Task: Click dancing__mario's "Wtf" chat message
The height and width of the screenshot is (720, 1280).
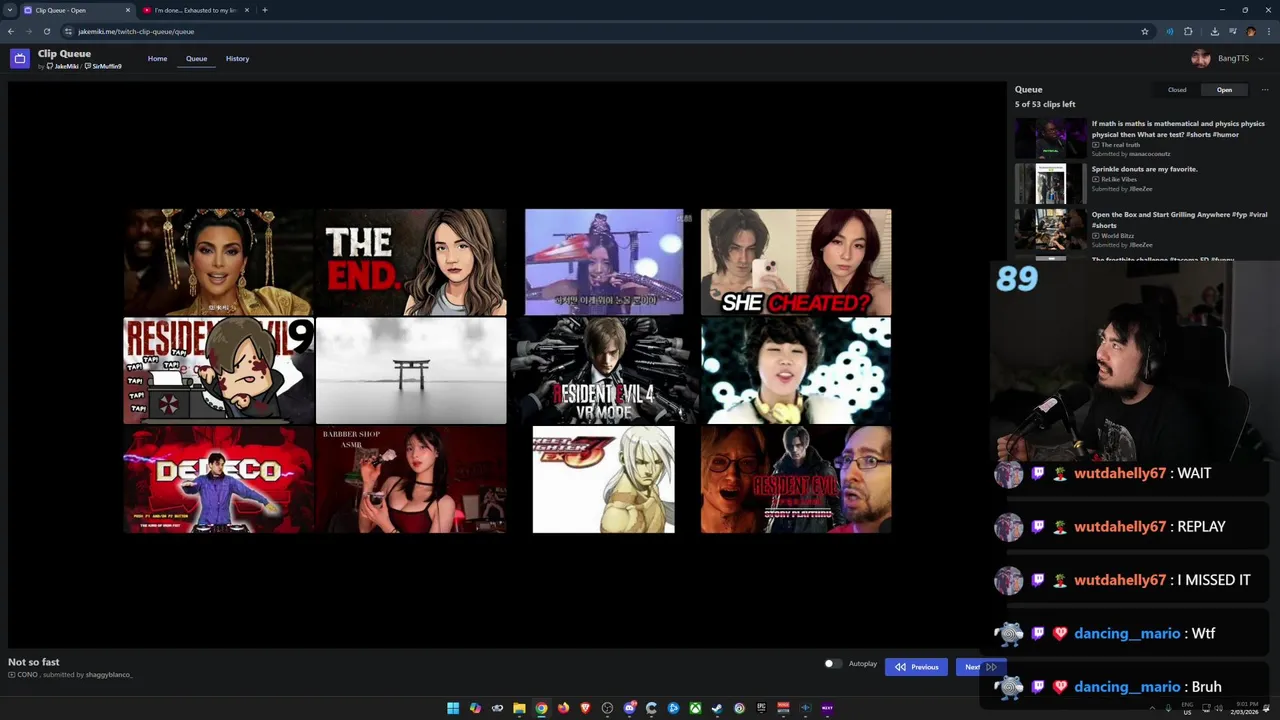Action: coord(1203,633)
